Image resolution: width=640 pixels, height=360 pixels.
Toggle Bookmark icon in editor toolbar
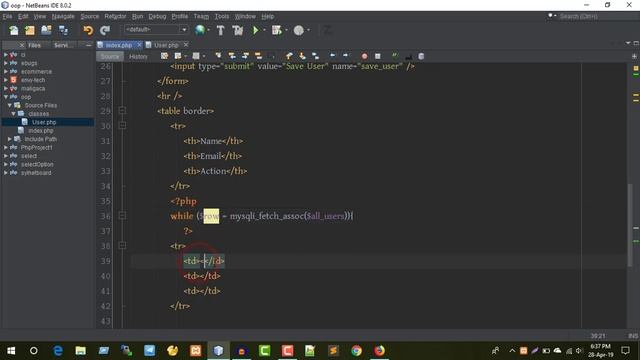coord(316,56)
